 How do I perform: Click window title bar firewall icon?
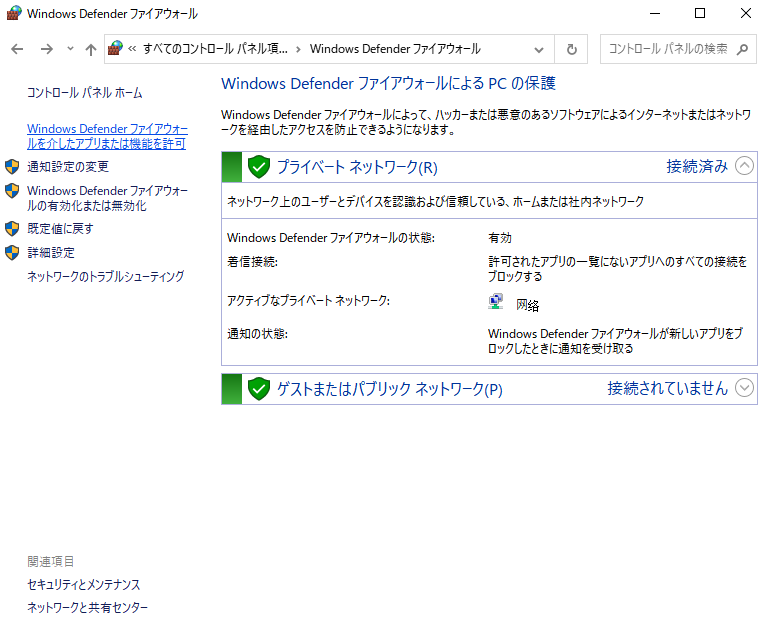(x=14, y=13)
